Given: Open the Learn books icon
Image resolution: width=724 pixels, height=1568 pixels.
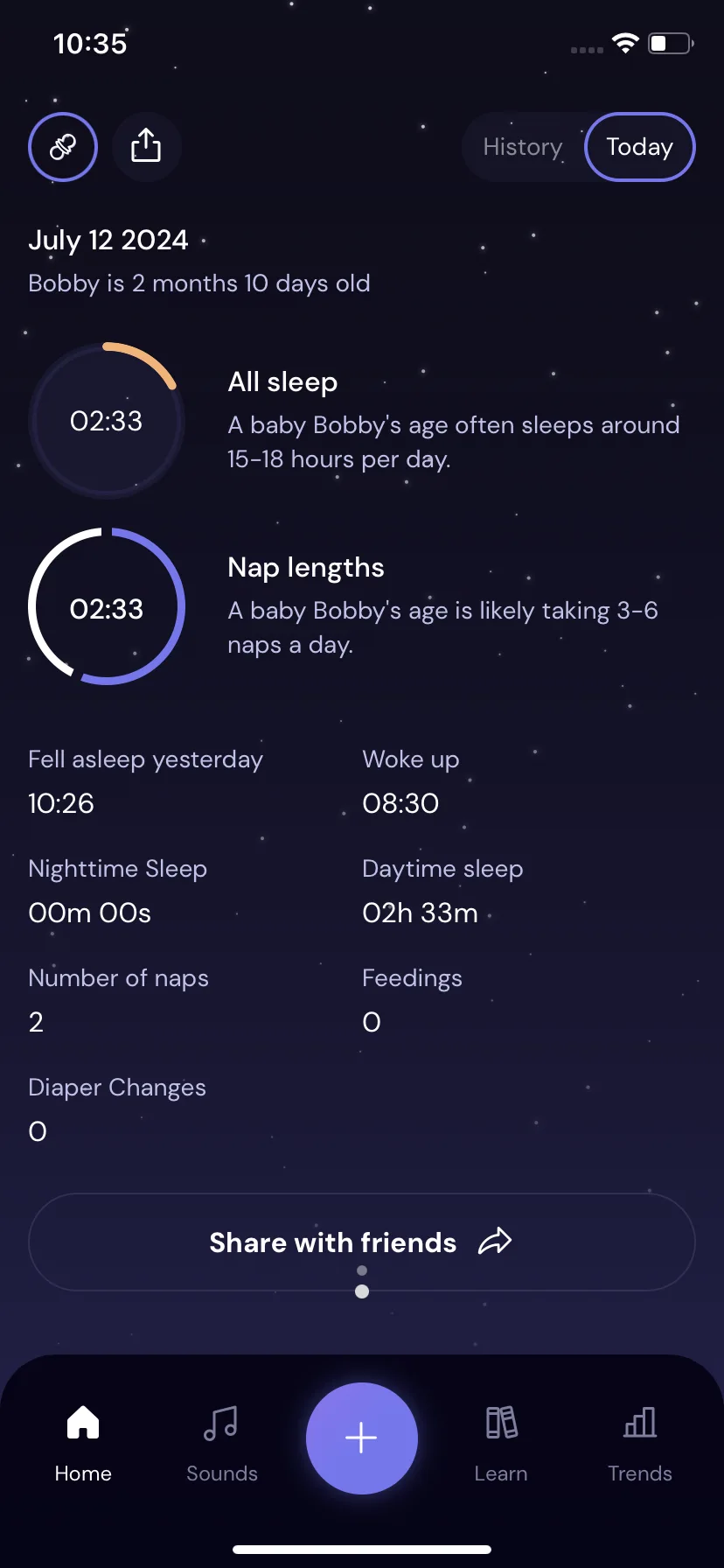Looking at the screenshot, I should pos(501,1423).
